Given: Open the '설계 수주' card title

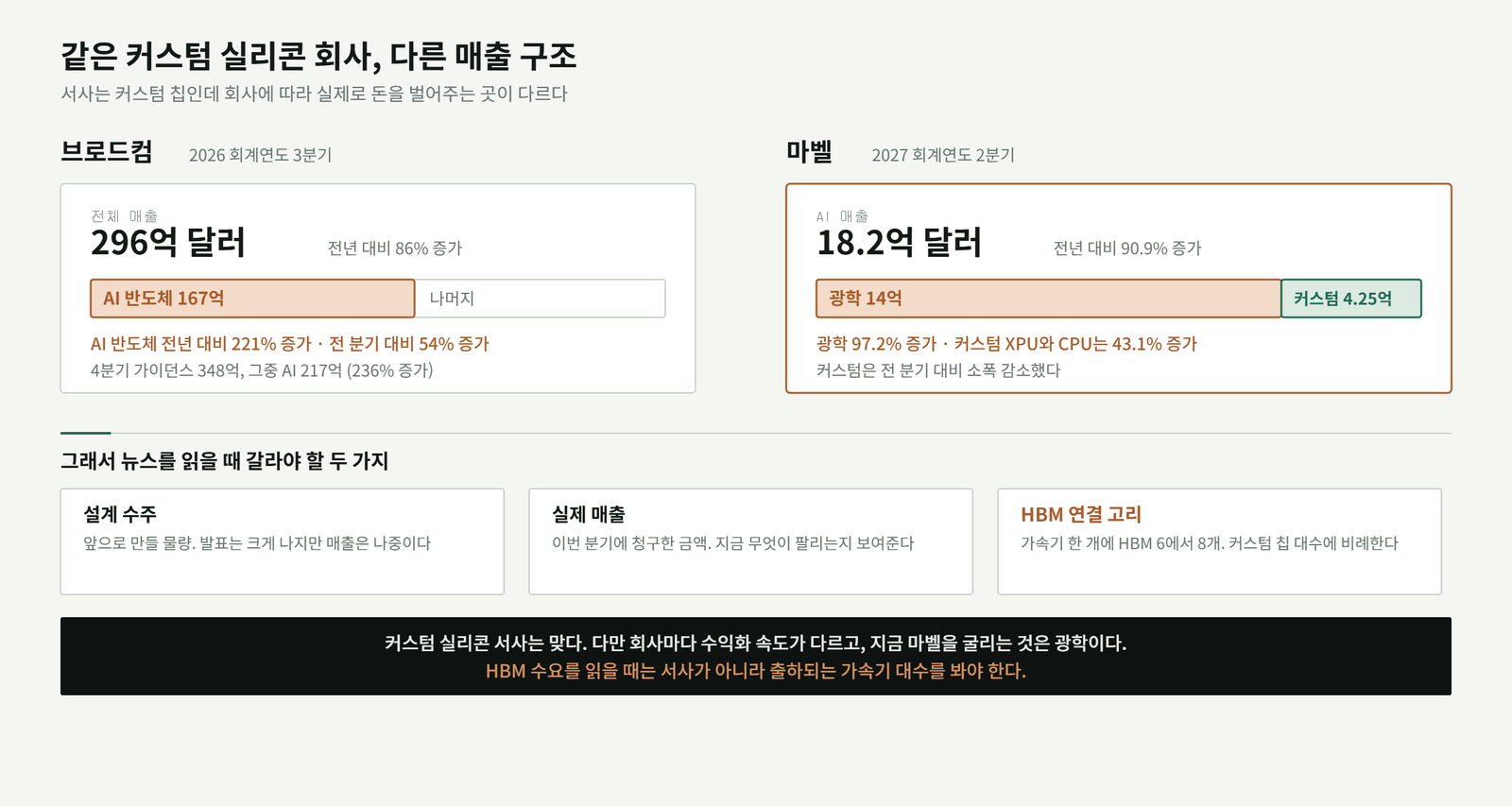Looking at the screenshot, I should tap(120, 514).
